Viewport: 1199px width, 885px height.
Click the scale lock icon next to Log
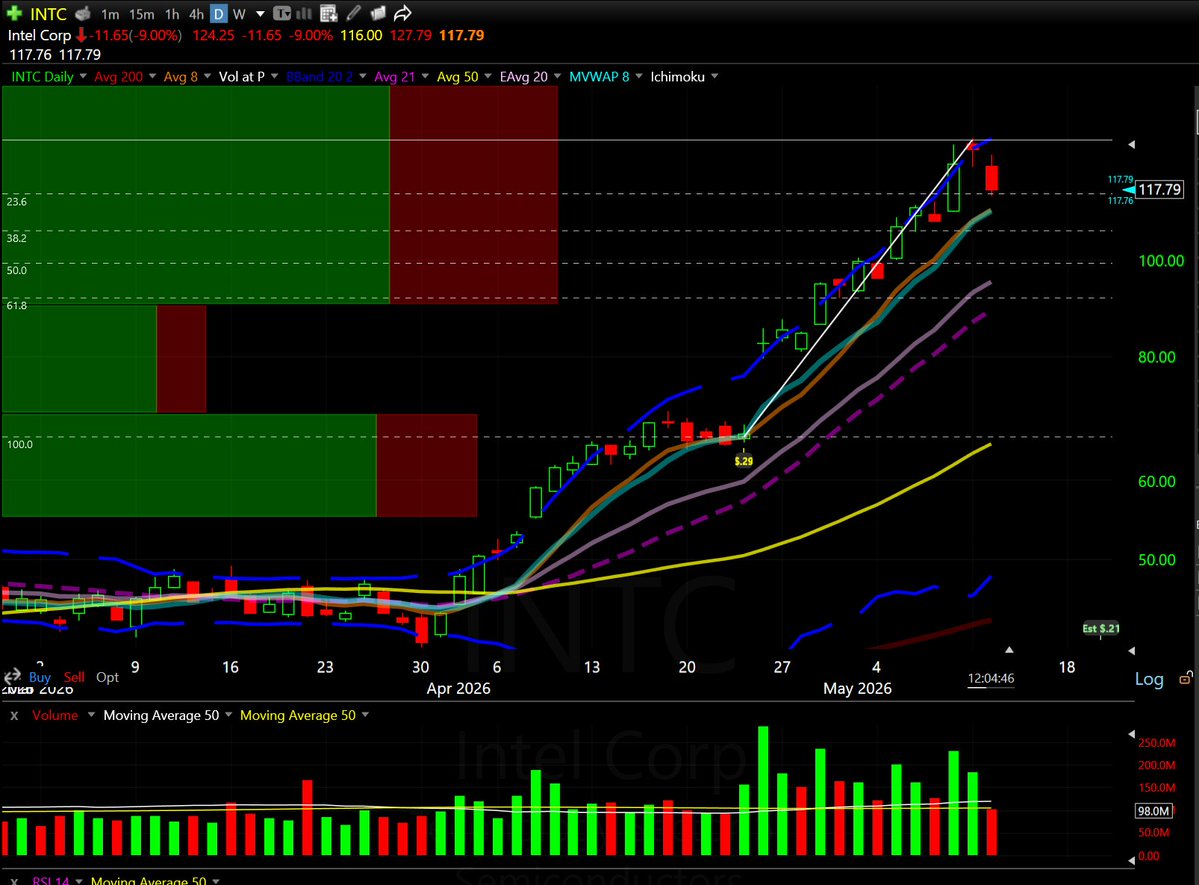pos(1185,678)
